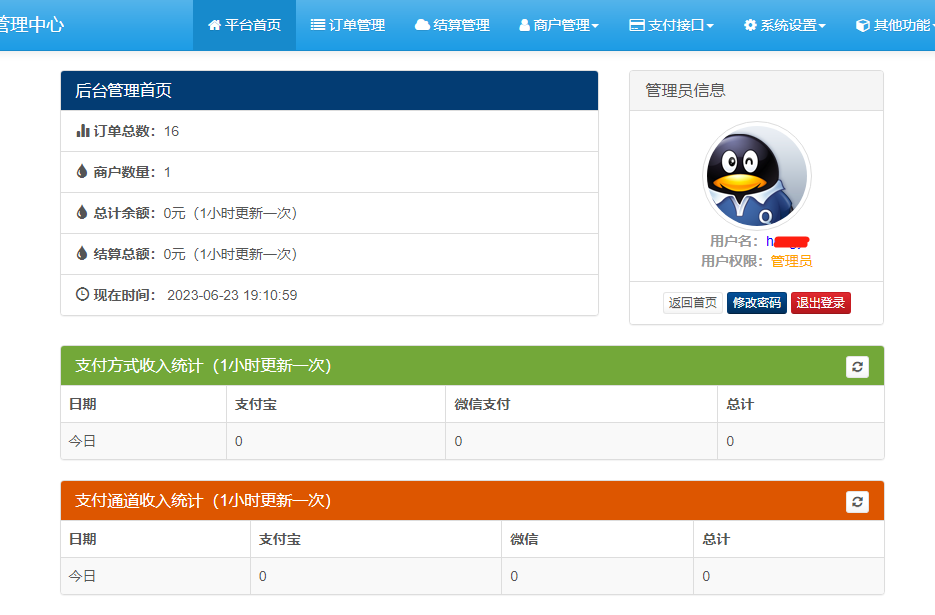
Task: Click the penguin admin avatar
Action: 756,176
